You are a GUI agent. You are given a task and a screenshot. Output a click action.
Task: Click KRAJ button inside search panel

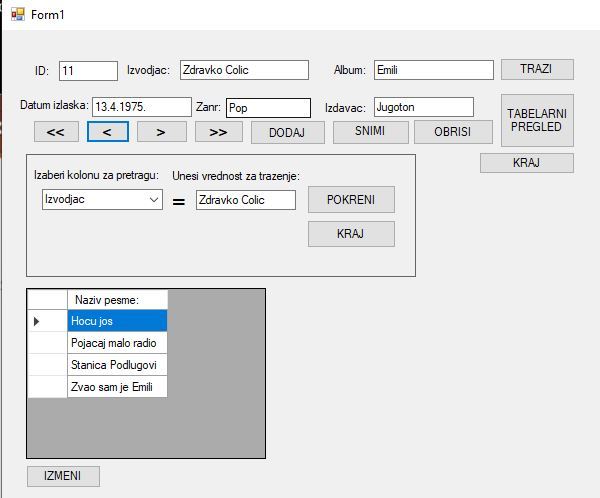tap(351, 234)
